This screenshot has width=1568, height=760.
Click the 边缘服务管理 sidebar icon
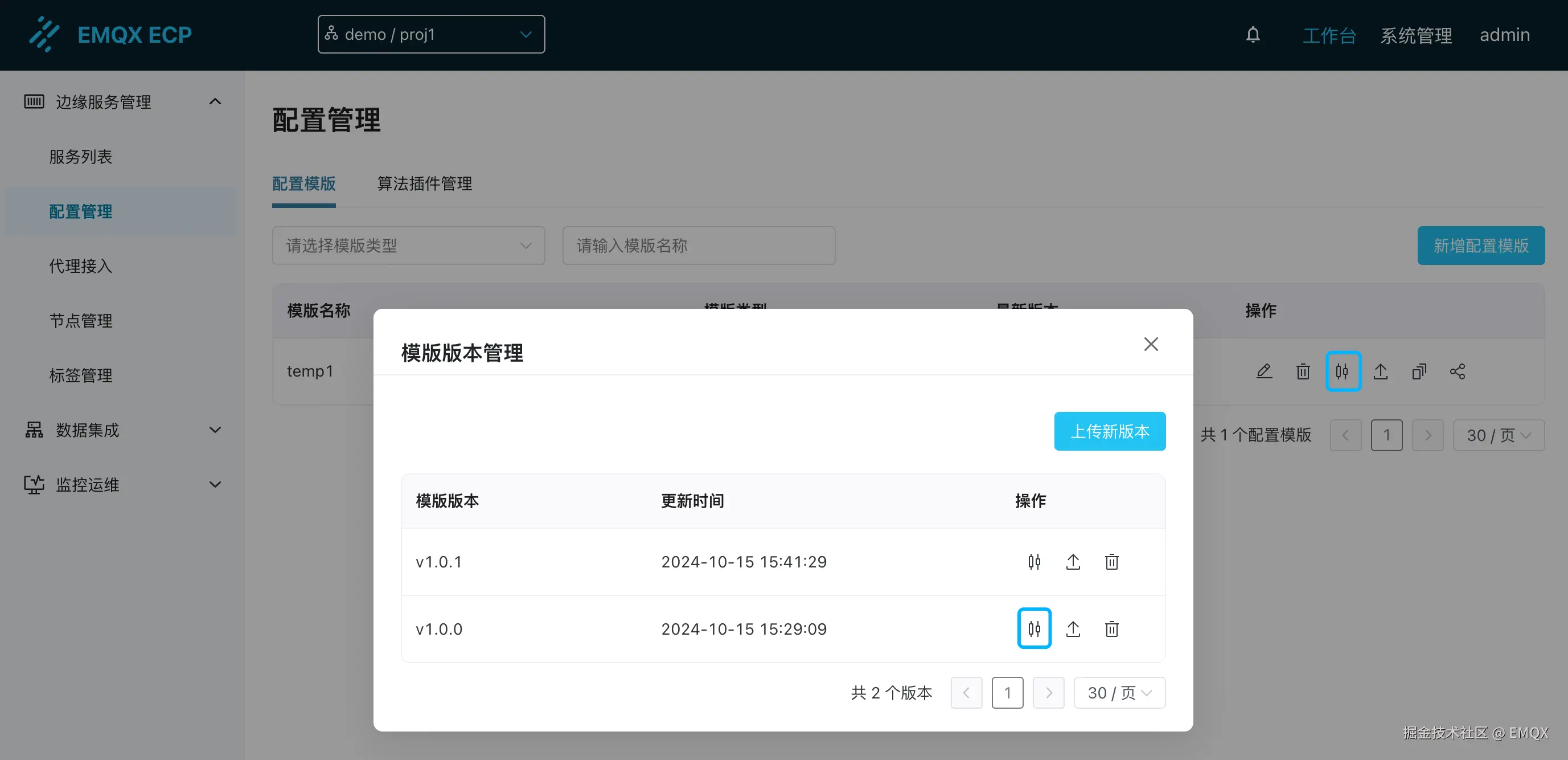[x=34, y=102]
